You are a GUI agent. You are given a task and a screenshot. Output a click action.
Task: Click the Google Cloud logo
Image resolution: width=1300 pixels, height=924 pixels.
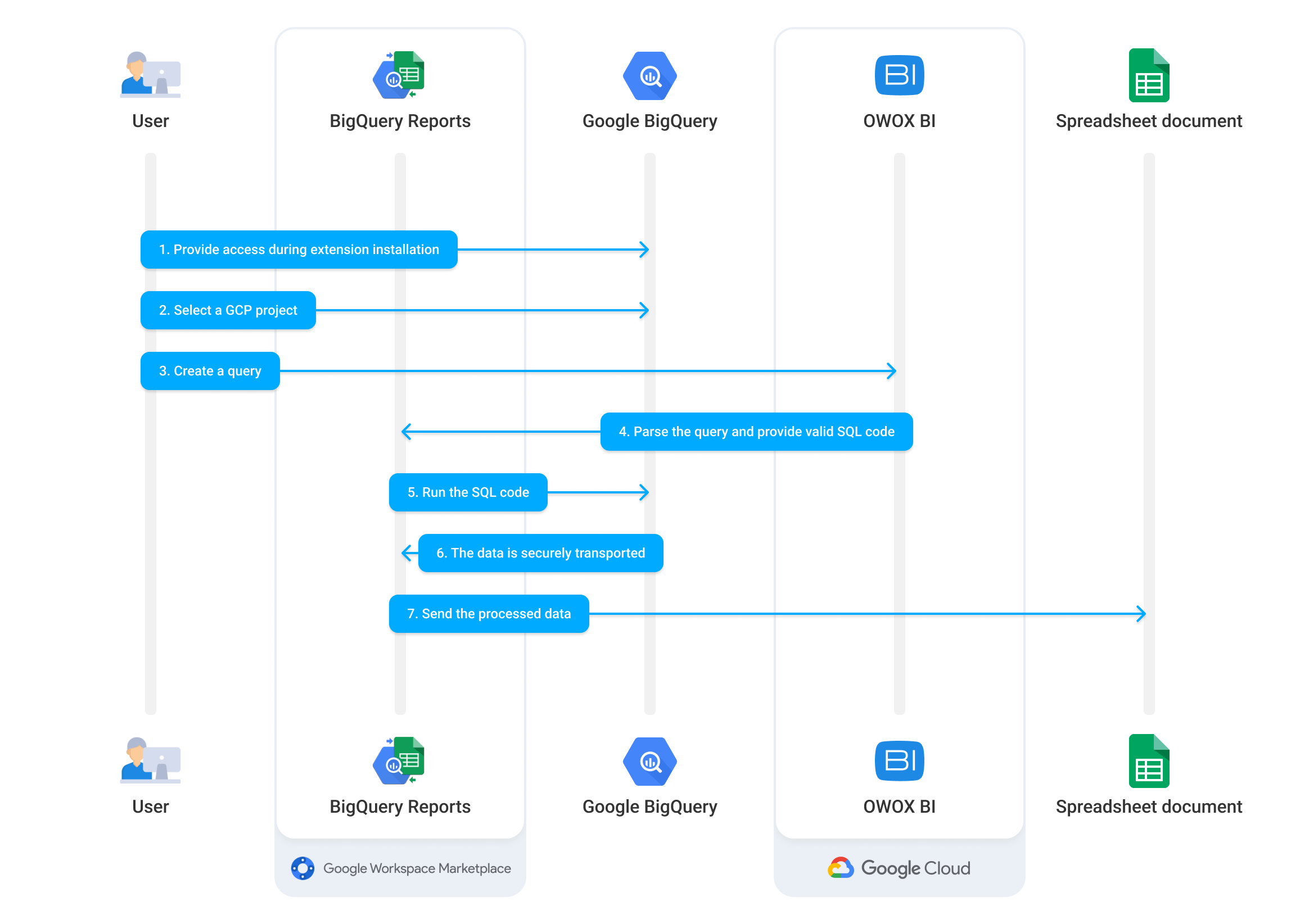pos(898,868)
